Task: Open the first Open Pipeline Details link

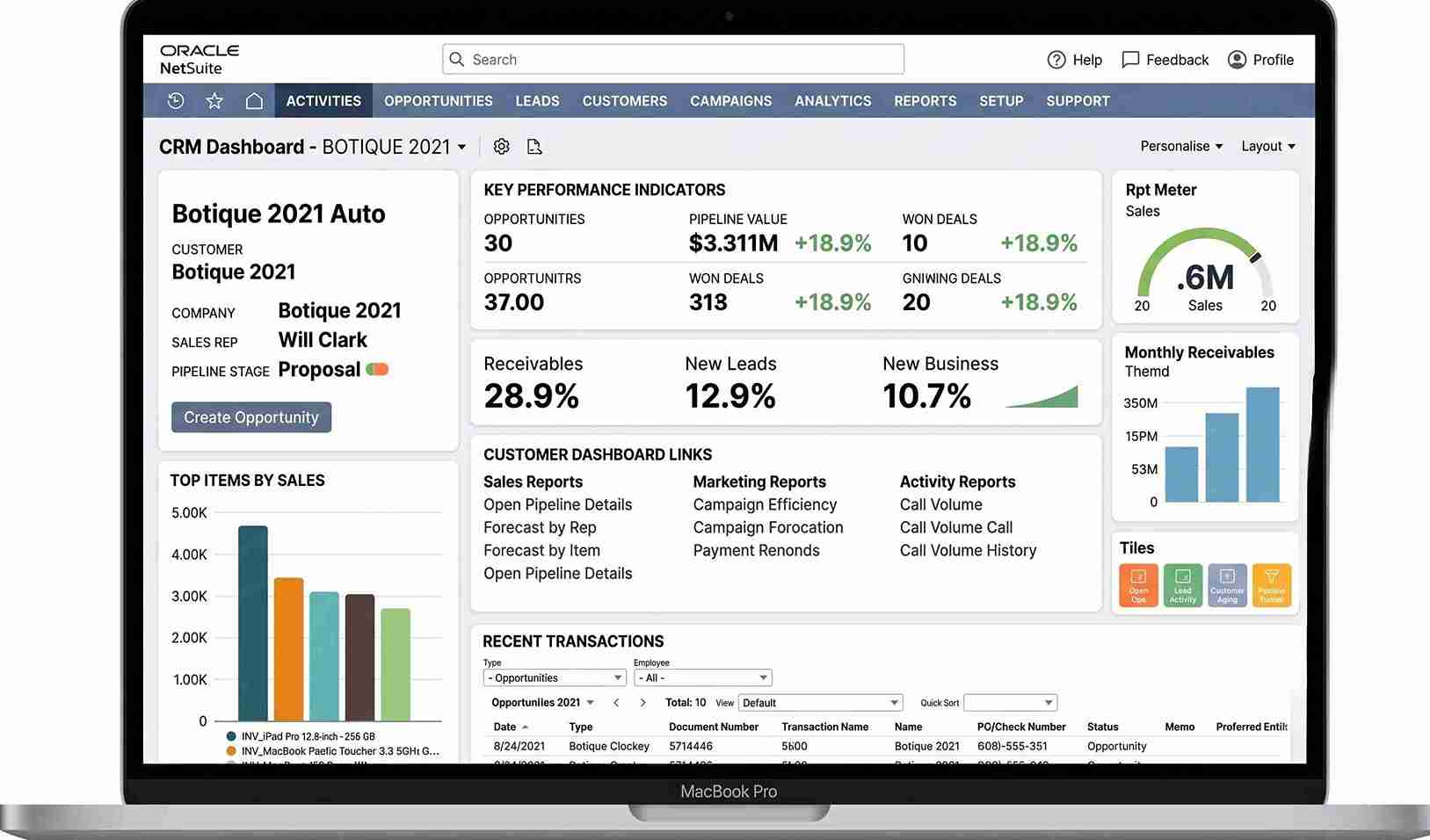Action: coord(557,505)
